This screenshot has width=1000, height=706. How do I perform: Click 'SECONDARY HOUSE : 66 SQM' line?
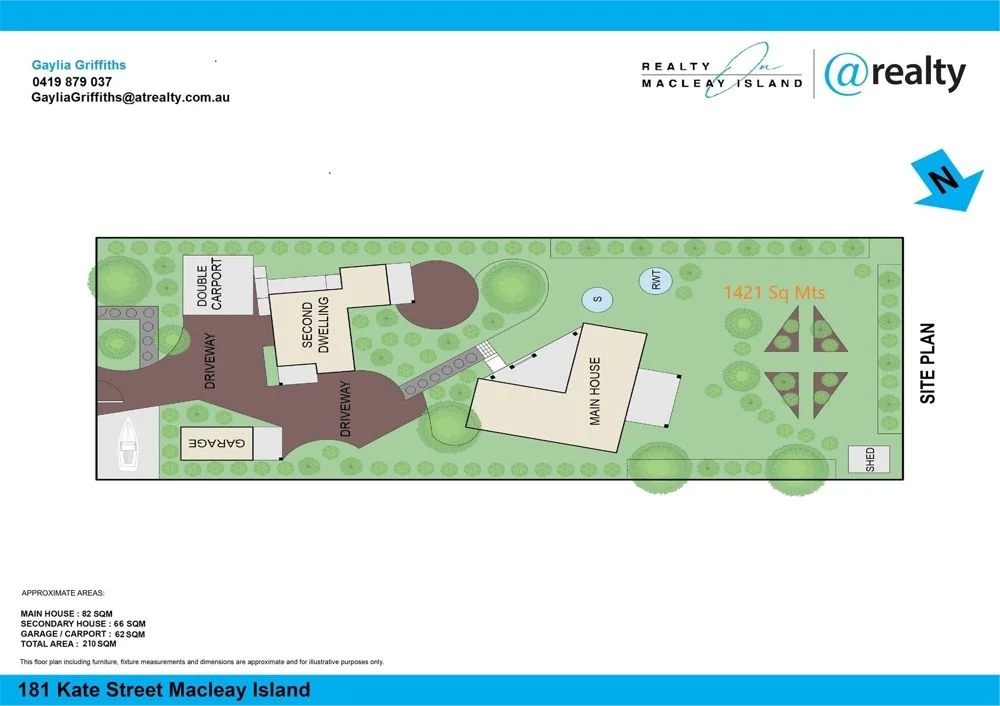83,624
